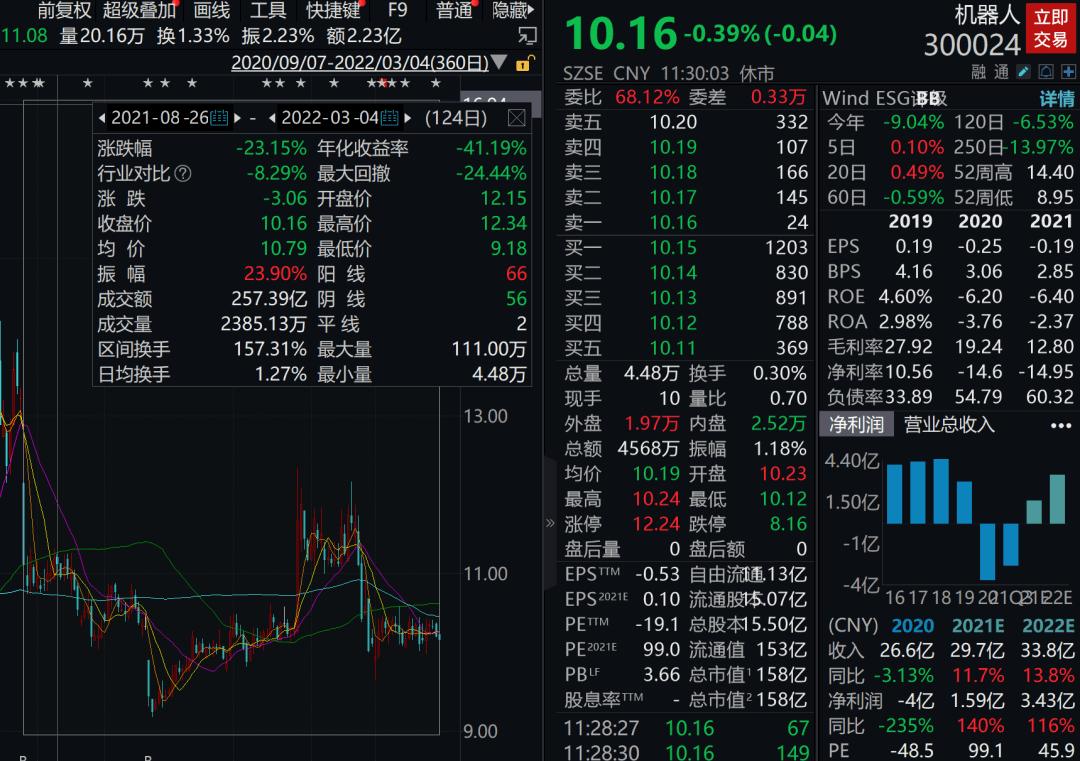
Task: Click the pencil edit icon near top right
Action: click(1023, 71)
